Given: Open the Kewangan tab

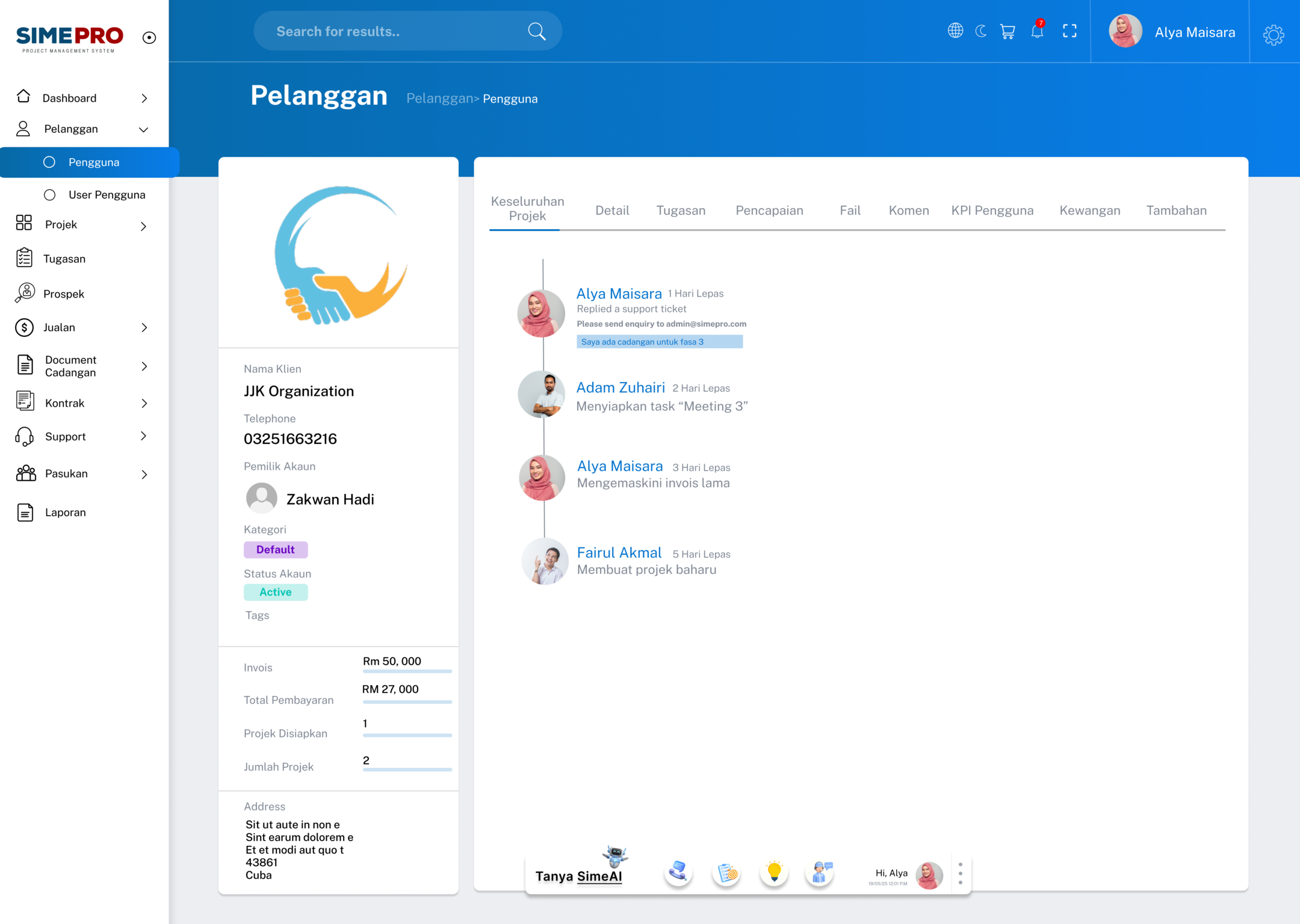Looking at the screenshot, I should click(x=1090, y=211).
